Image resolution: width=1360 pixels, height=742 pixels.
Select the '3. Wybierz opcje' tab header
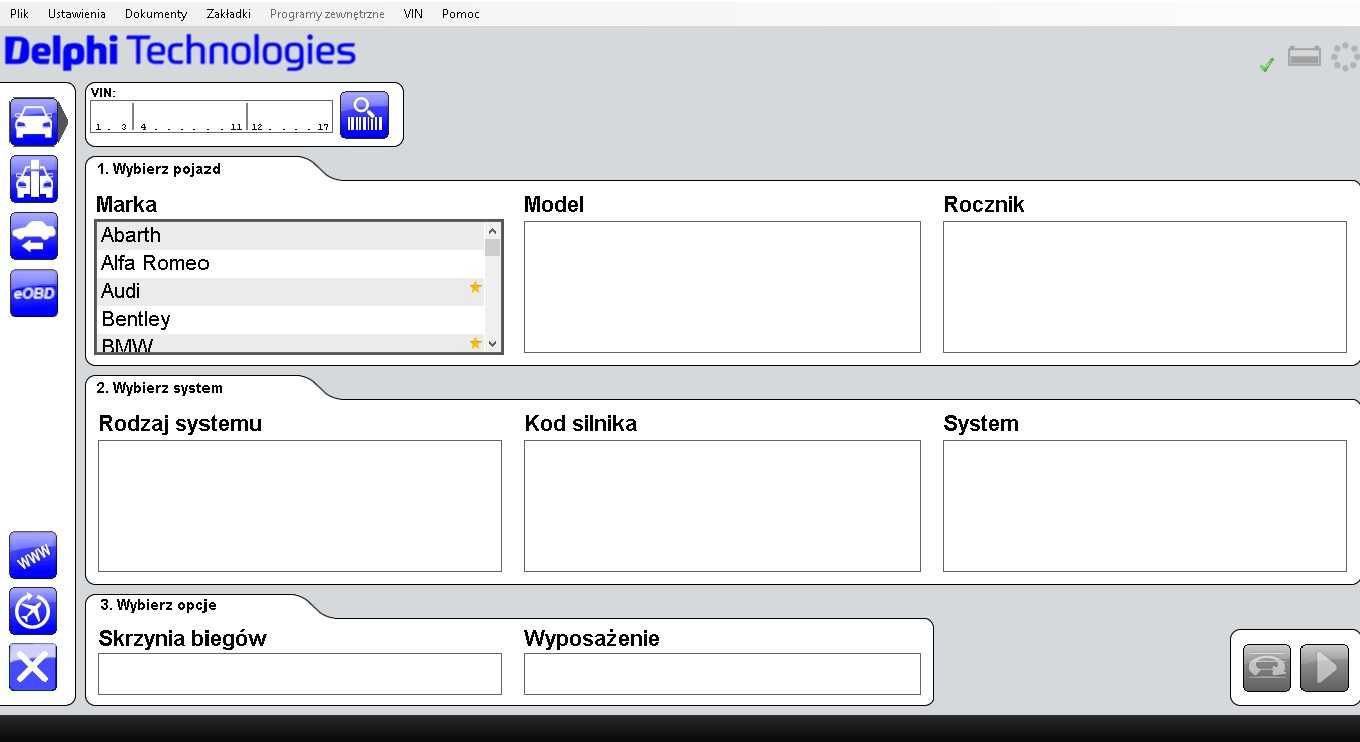pos(158,605)
